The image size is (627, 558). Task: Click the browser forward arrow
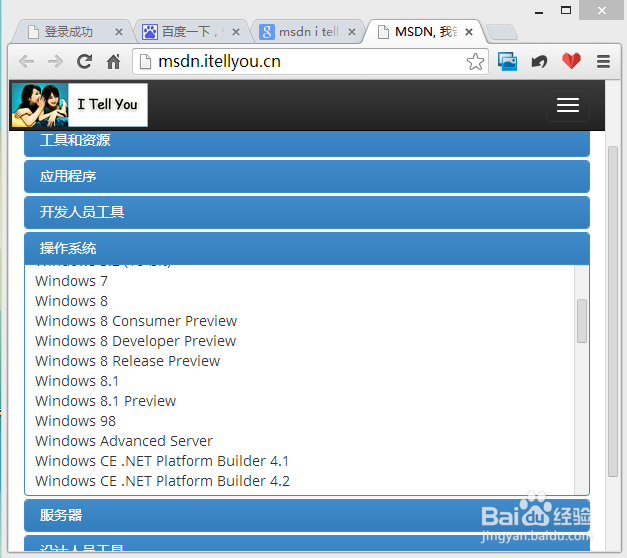pyautogui.click(x=55, y=62)
